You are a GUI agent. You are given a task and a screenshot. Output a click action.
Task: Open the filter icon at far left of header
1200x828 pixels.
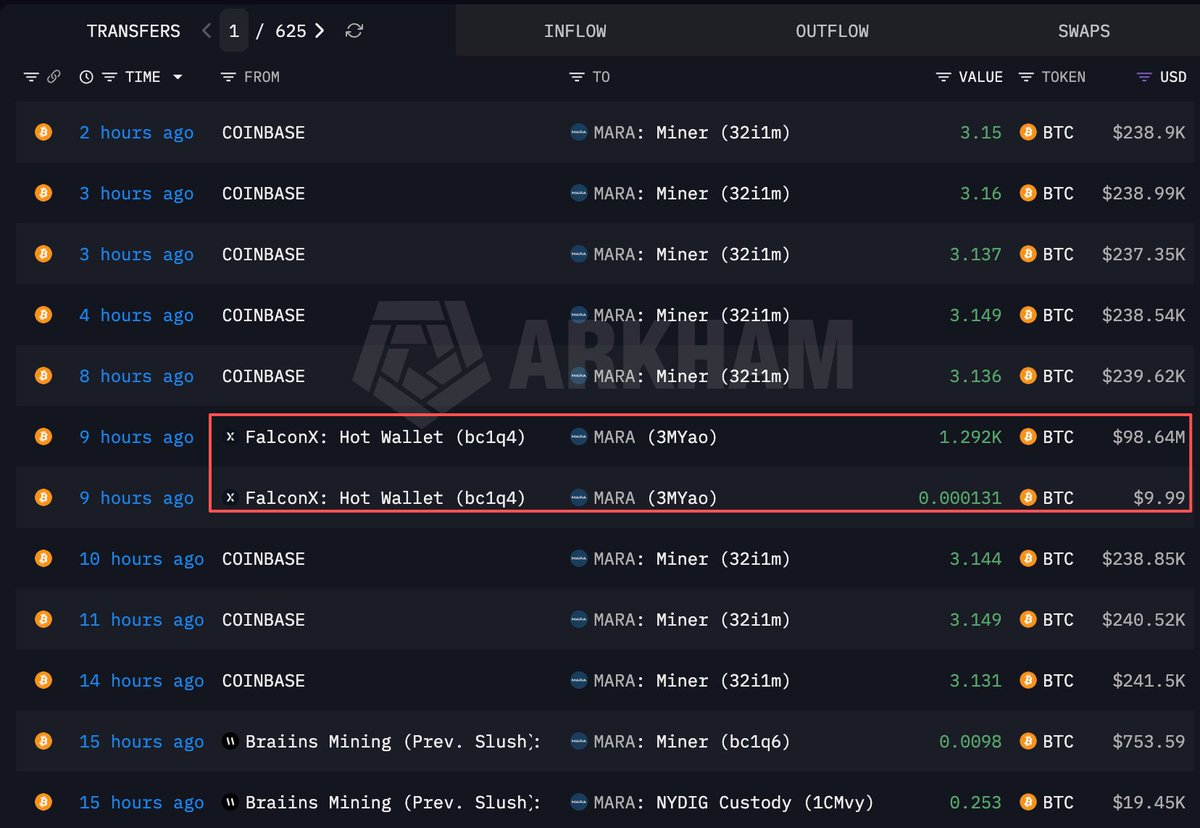click(x=31, y=77)
